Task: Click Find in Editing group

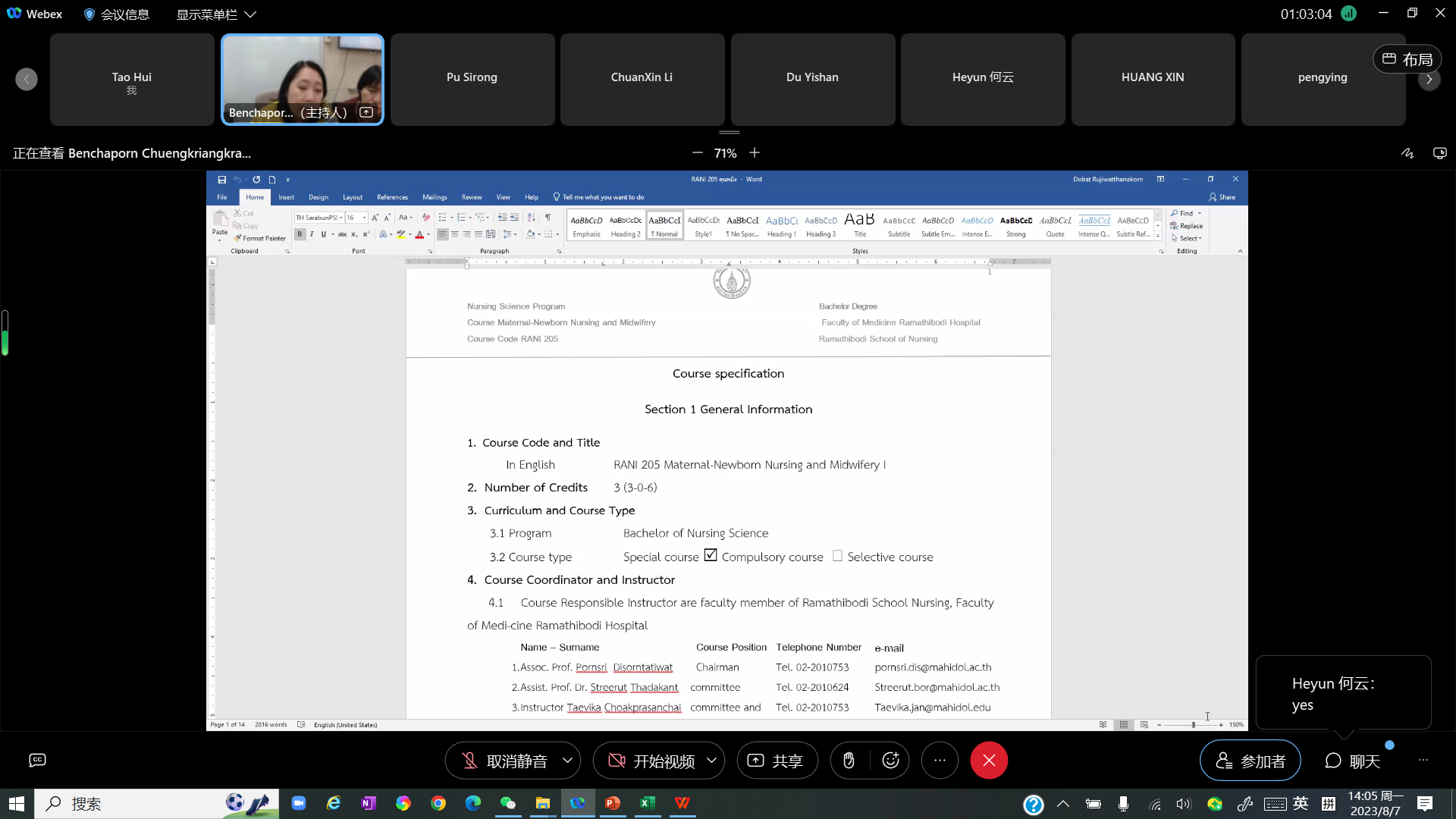Action: coord(1182,214)
